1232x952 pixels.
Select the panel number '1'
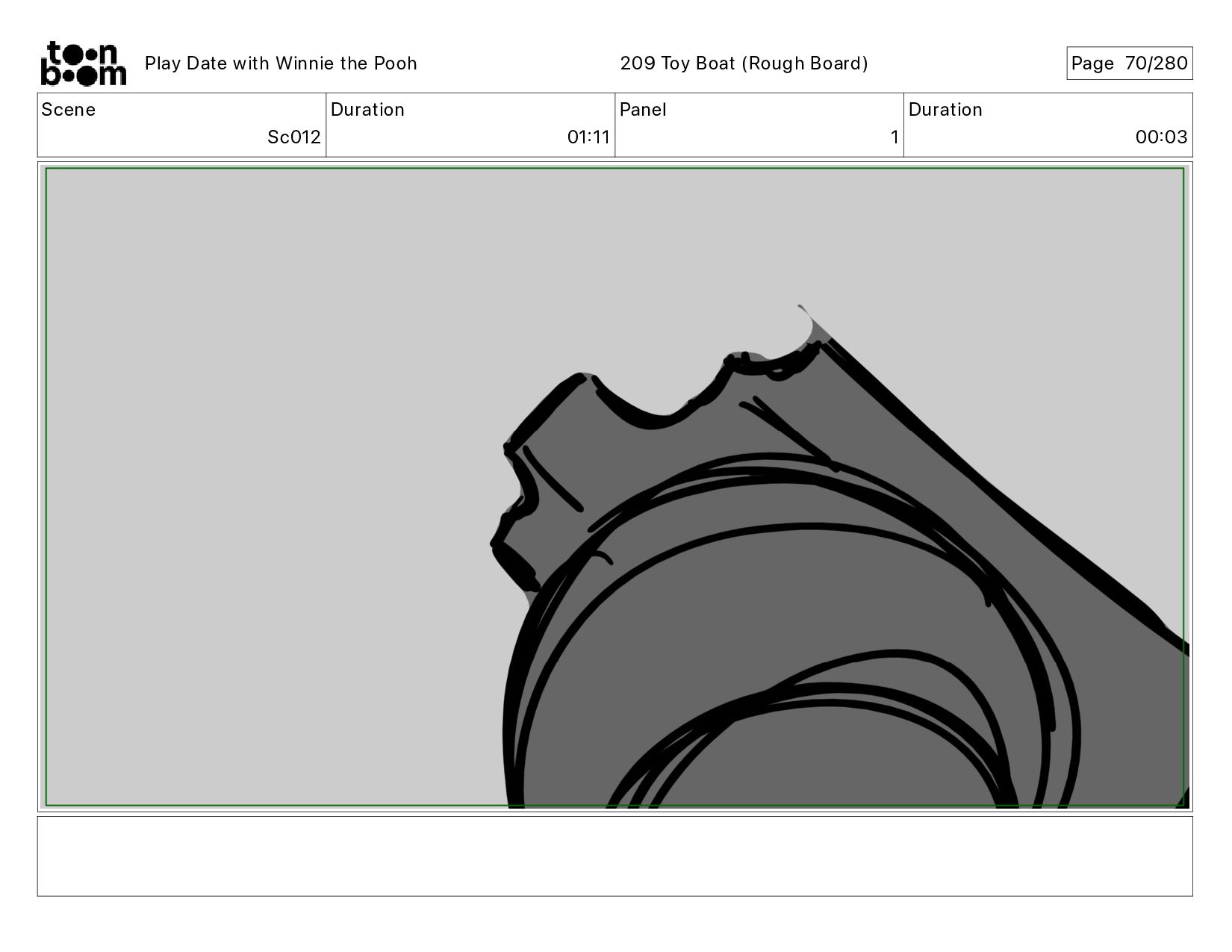coord(895,137)
